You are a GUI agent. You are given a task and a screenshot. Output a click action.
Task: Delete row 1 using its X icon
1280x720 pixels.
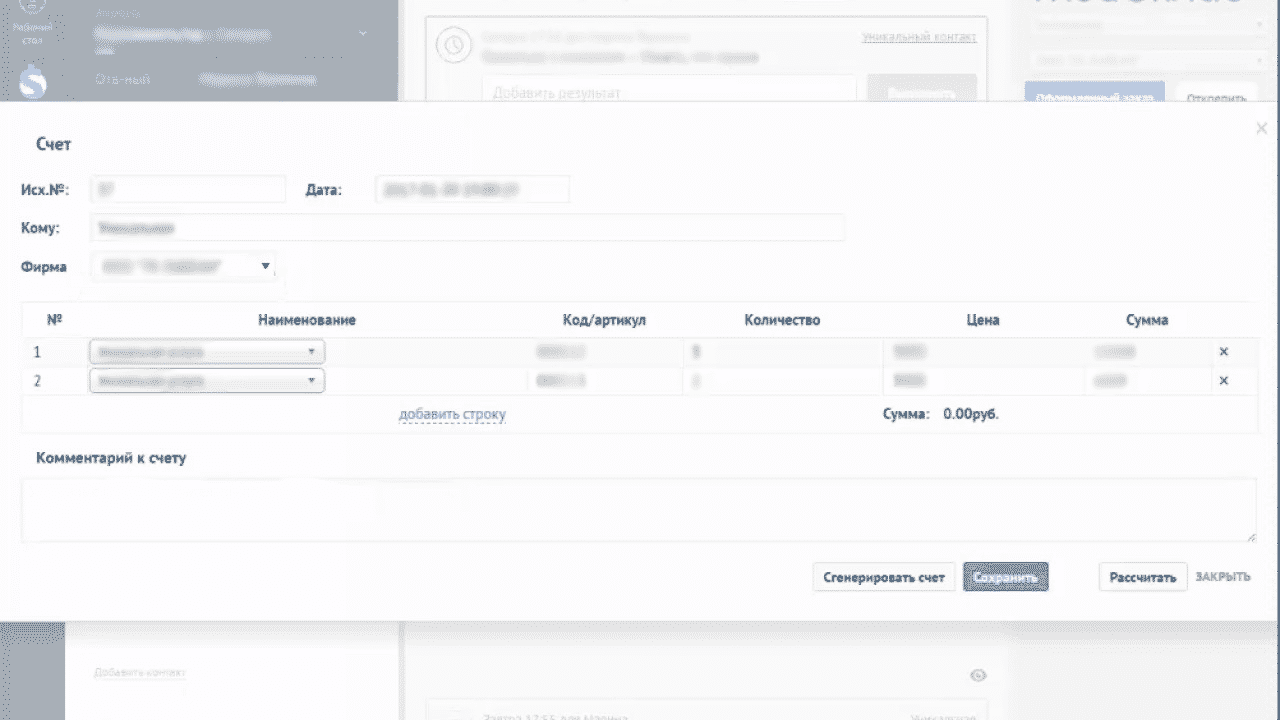(1223, 352)
